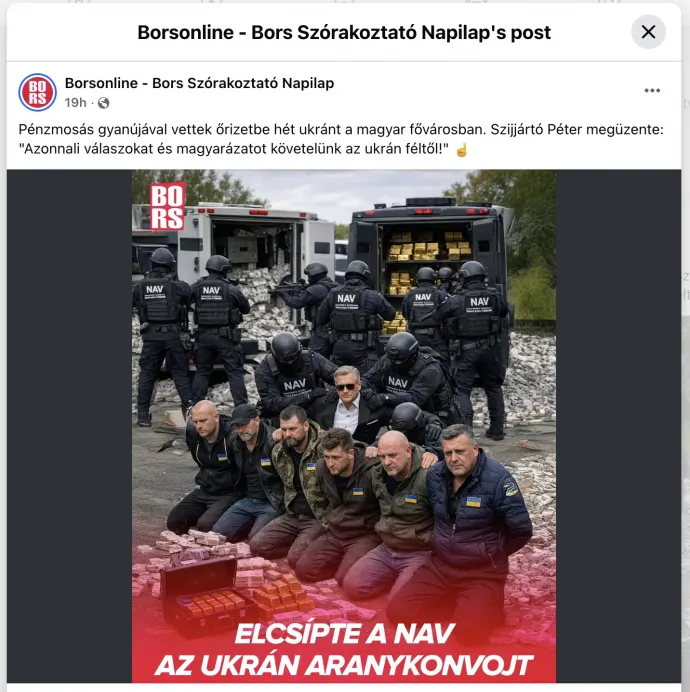Click the 'ELCSÍPTE A NAV' headline caption

click(x=344, y=634)
